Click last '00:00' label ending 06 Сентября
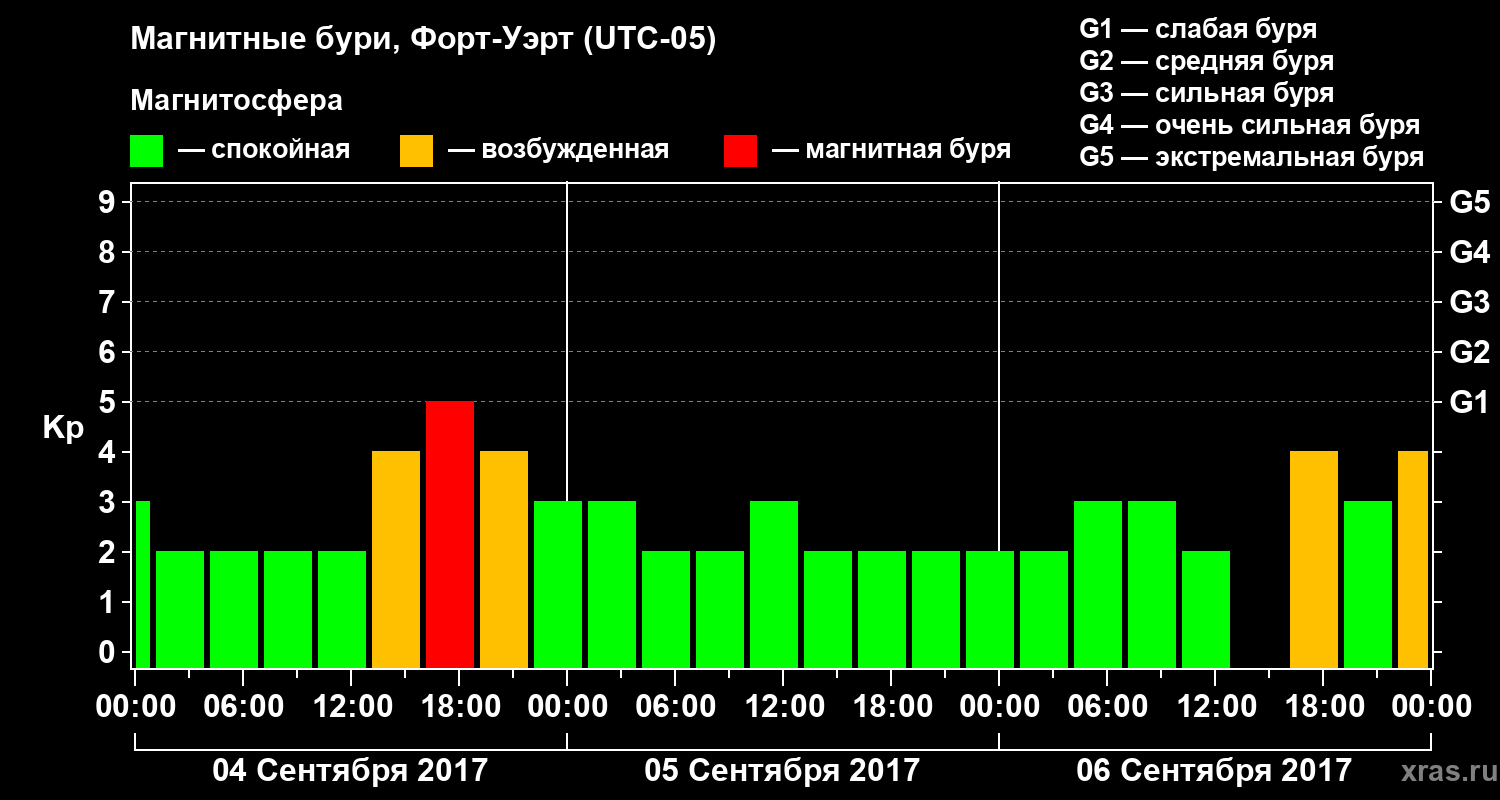 1431,706
